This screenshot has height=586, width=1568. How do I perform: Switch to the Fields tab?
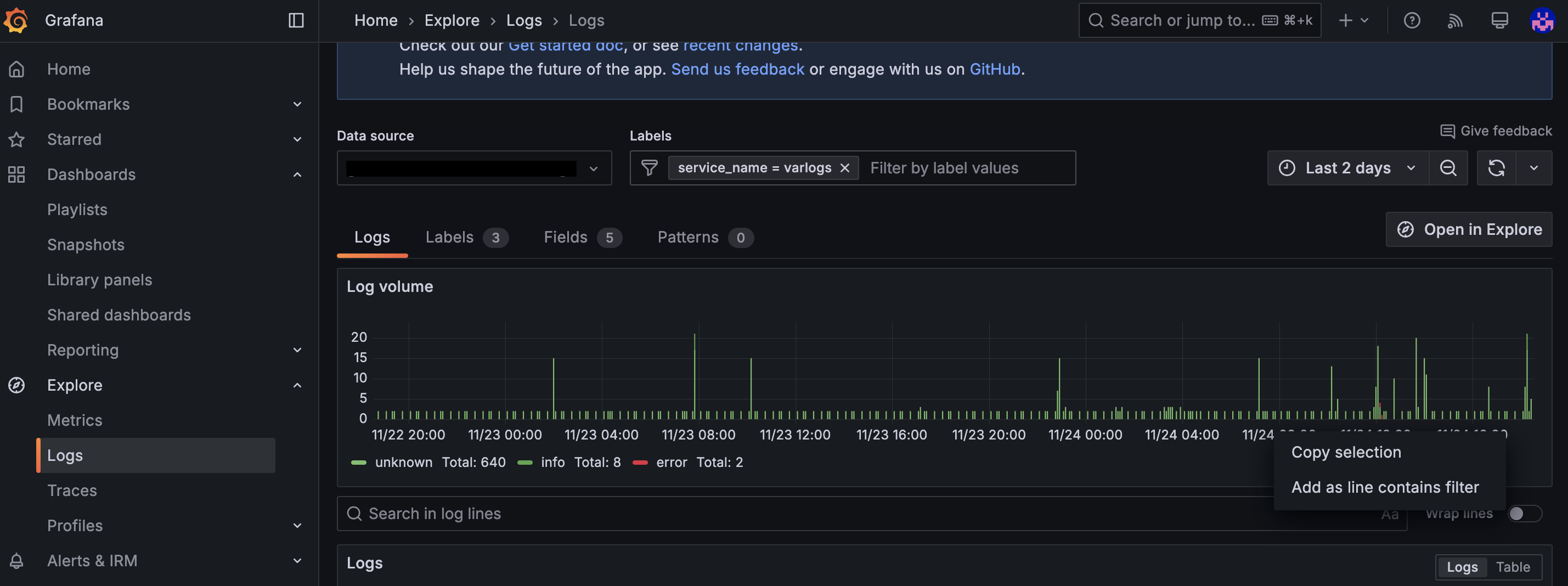click(583, 238)
